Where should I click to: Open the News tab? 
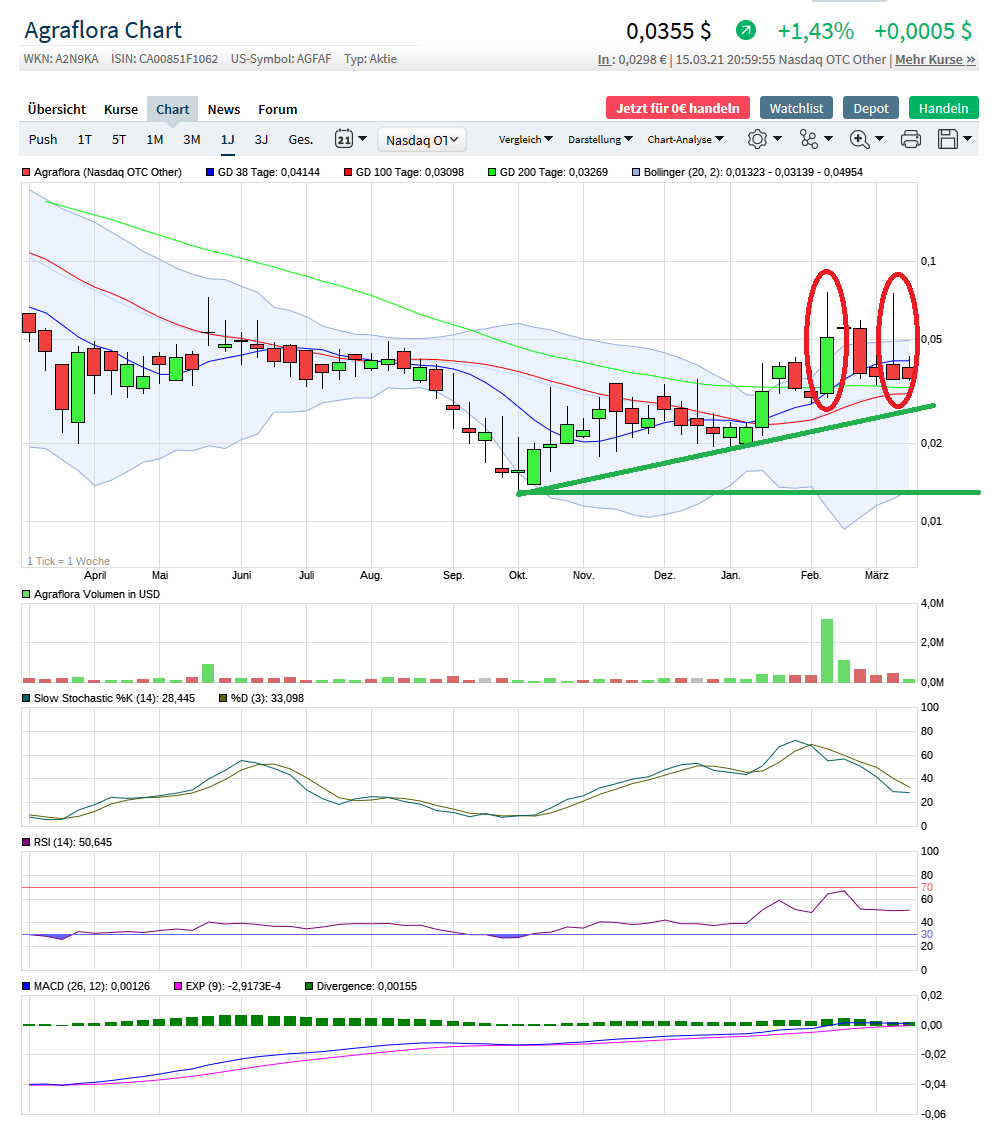pyautogui.click(x=223, y=109)
